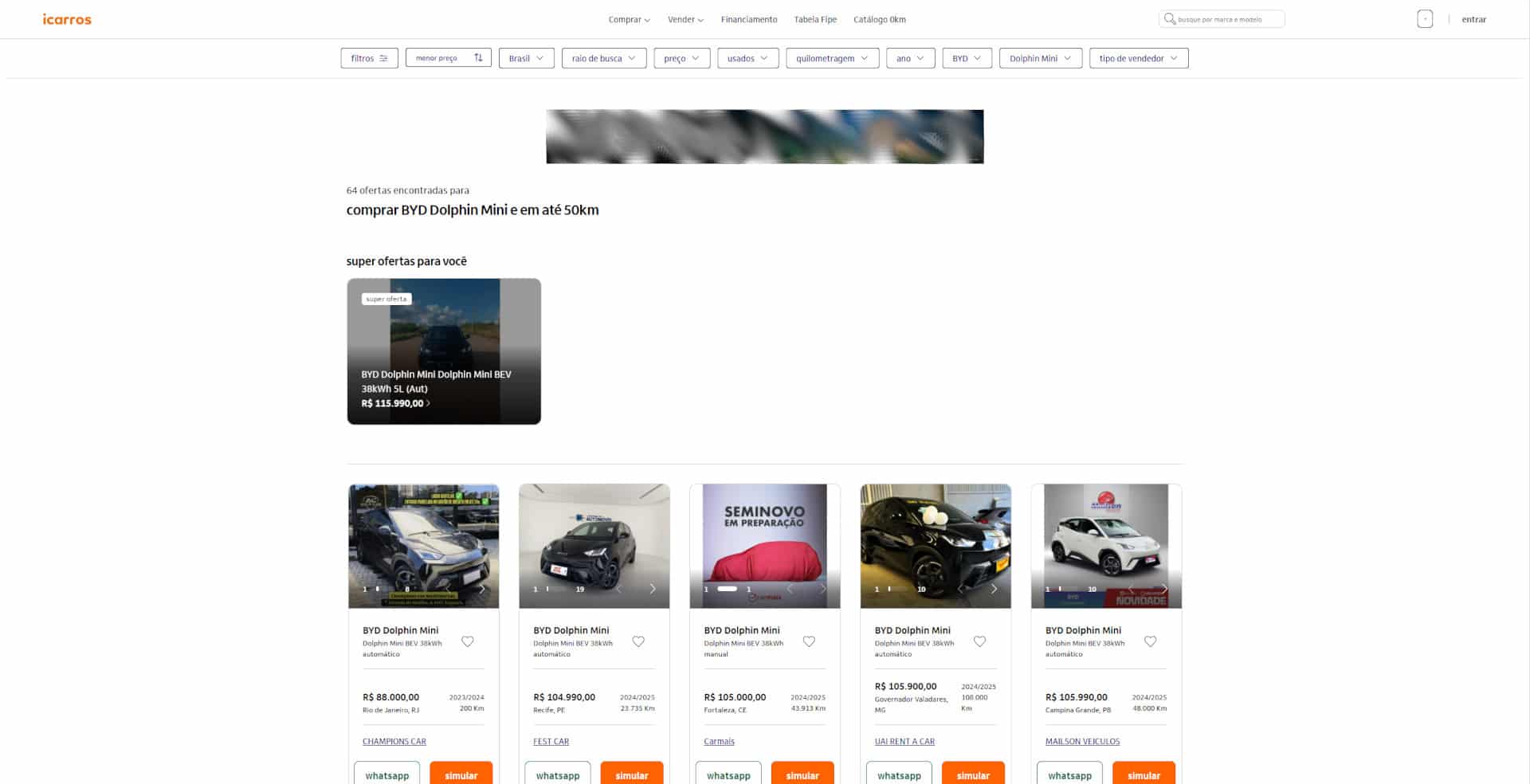Open the super oferta R$ 115.990,00 card
The height and width of the screenshot is (784, 1530).
click(x=444, y=351)
